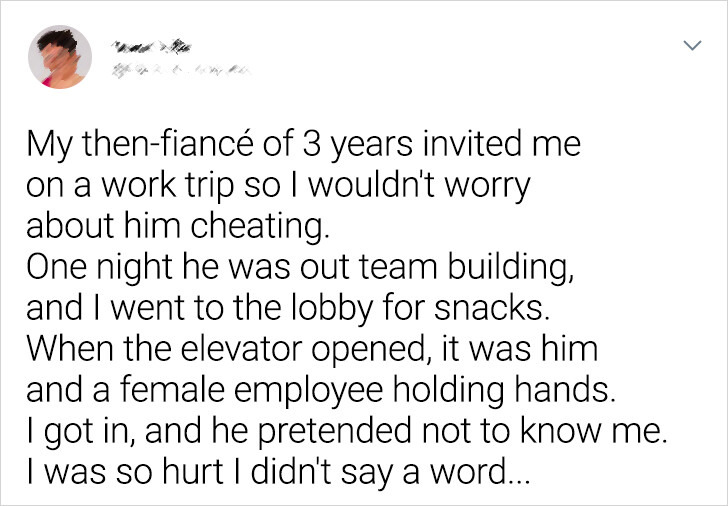728x506 pixels.
Task: Open the tweet options chevron menu
Action: [692, 45]
